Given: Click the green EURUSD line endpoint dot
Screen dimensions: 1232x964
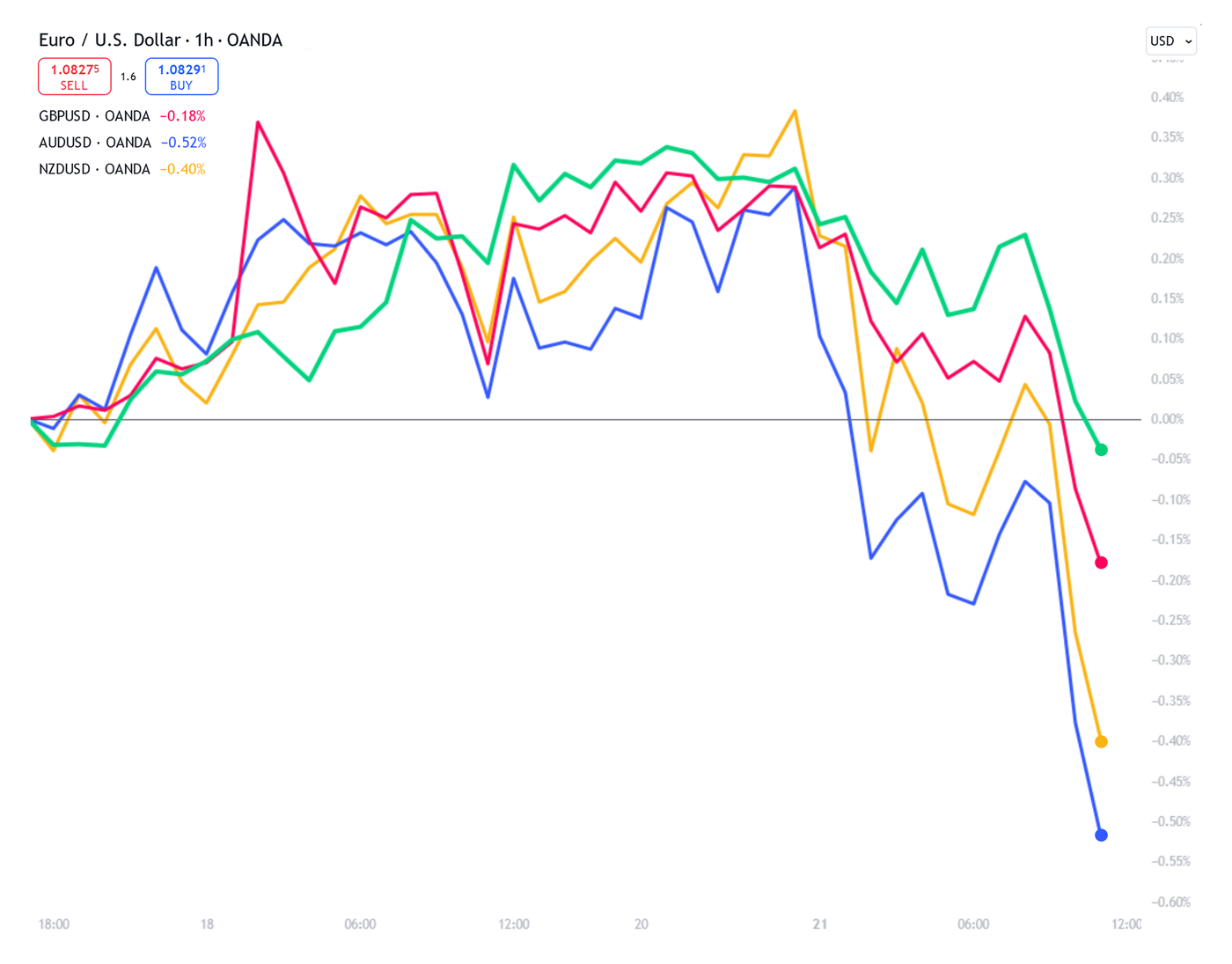Looking at the screenshot, I should pyautogui.click(x=1101, y=450).
